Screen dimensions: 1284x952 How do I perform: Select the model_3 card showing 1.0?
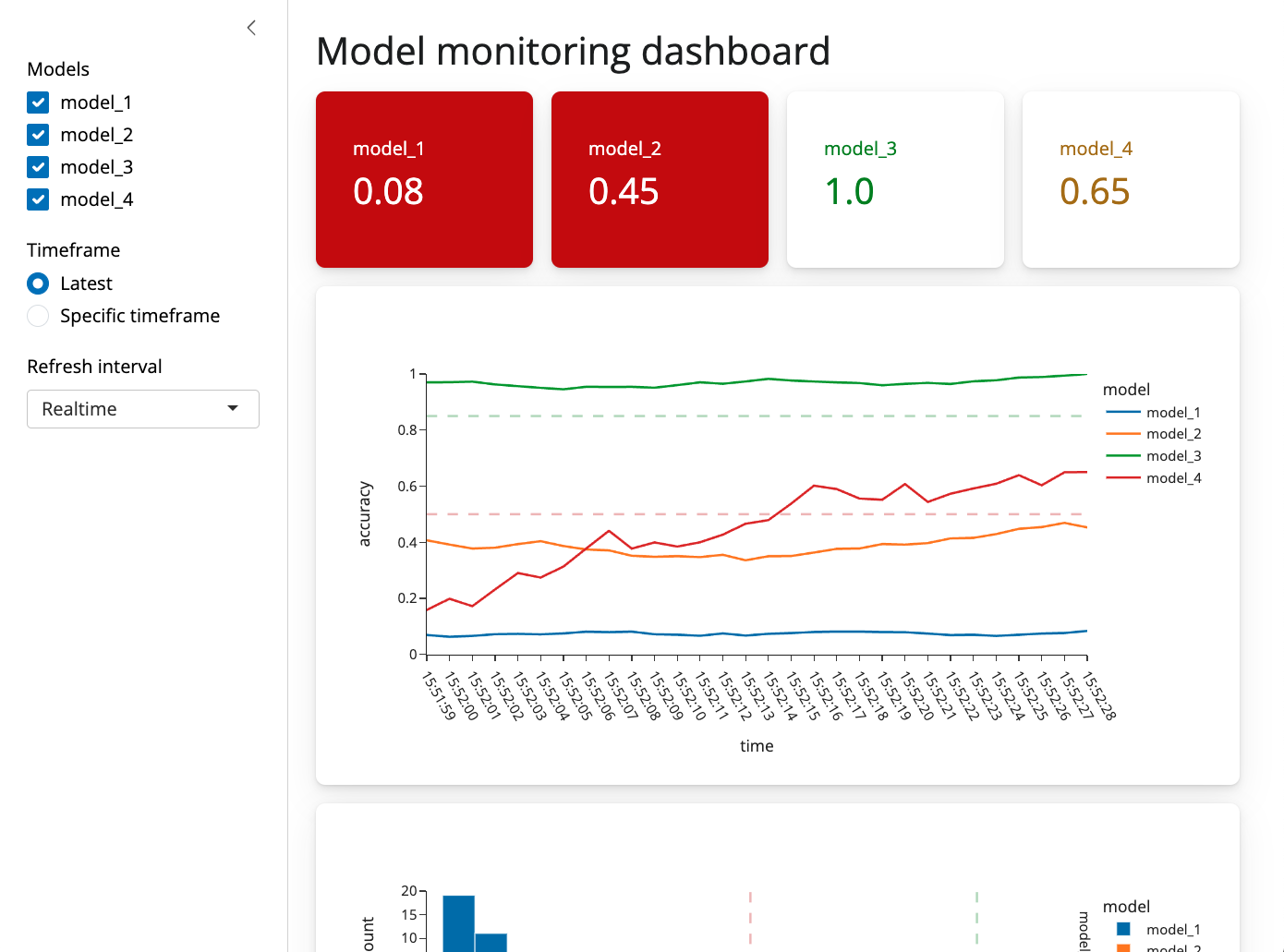(895, 179)
